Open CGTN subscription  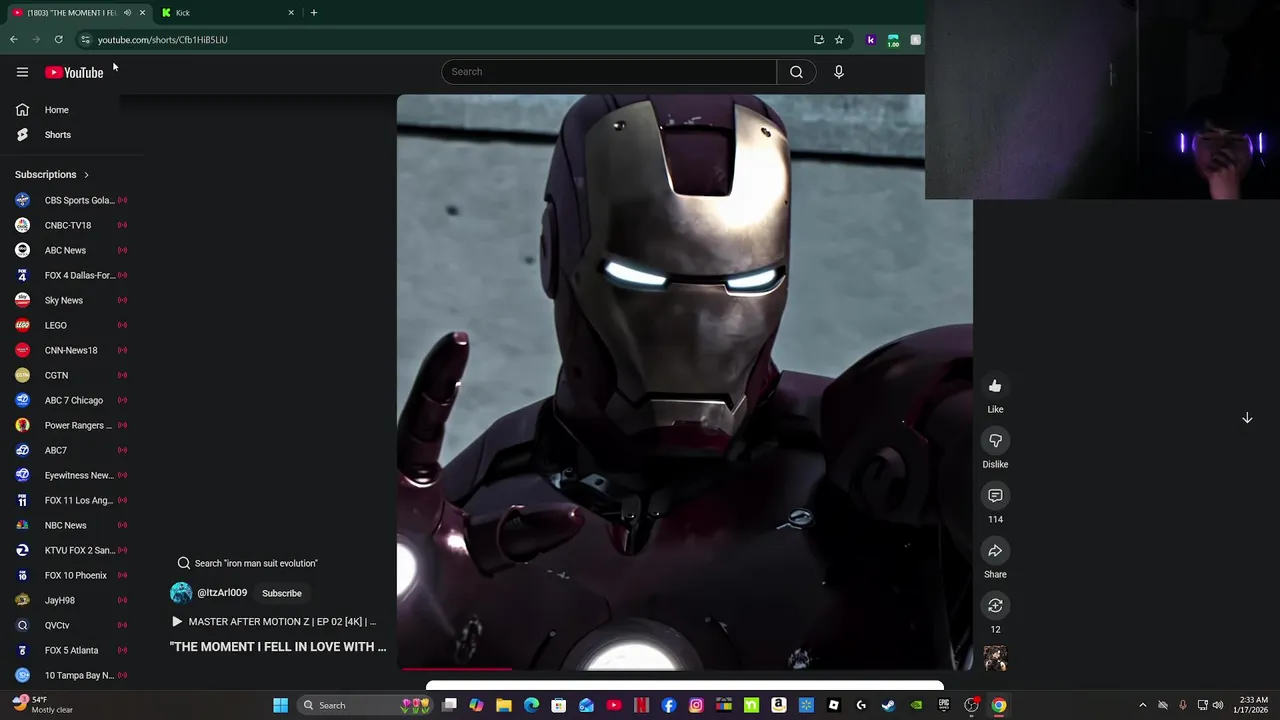70,375
